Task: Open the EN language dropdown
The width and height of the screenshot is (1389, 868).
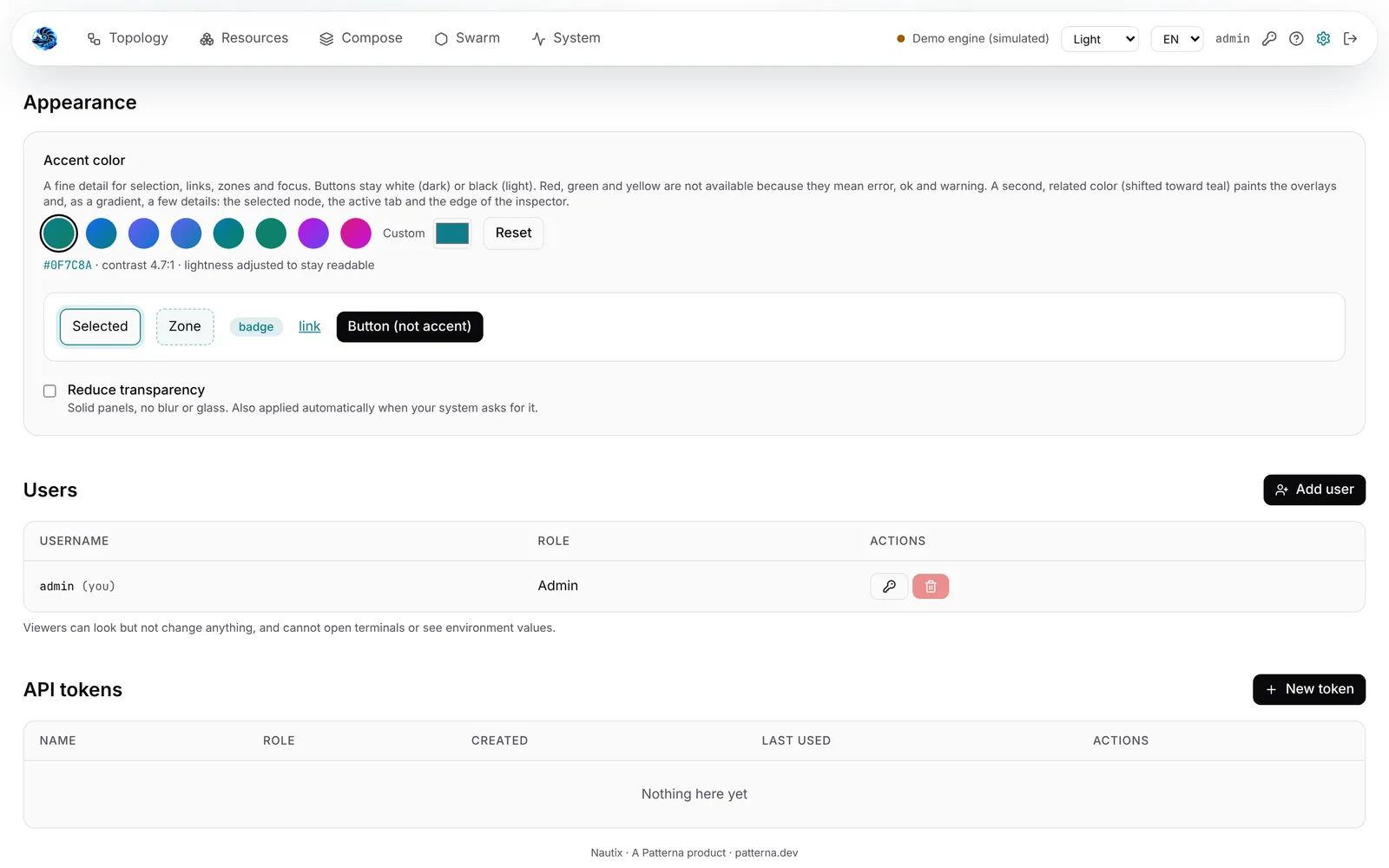Action: point(1177,39)
